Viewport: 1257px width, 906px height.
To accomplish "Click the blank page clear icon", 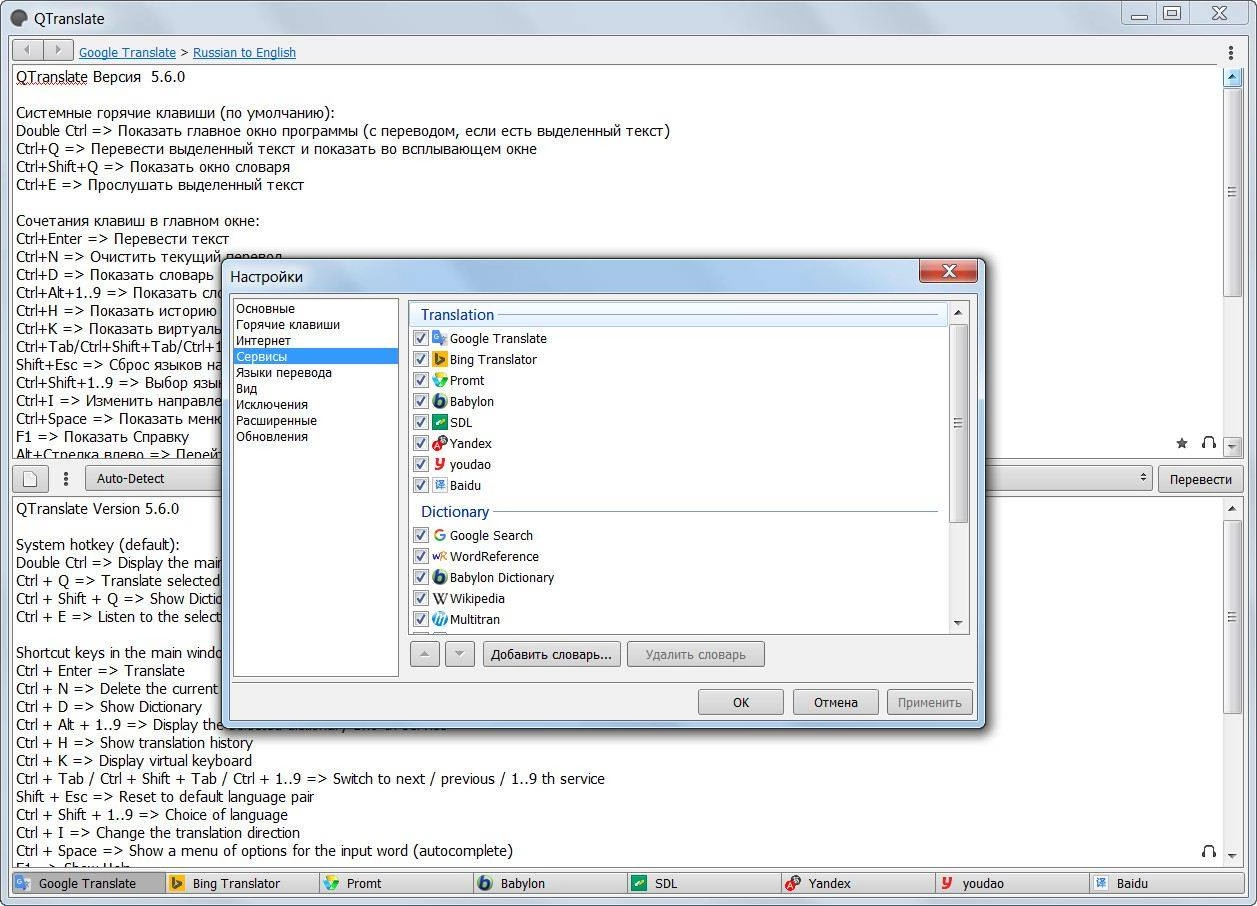I will pos(30,479).
